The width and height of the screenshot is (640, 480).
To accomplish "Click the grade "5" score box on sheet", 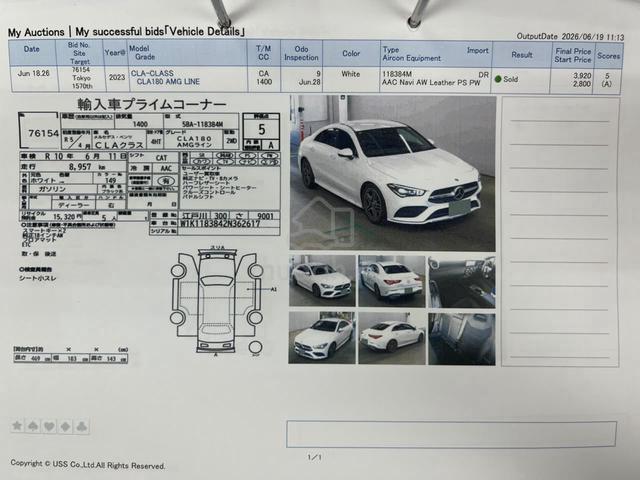I will pyautogui.click(x=261, y=130).
